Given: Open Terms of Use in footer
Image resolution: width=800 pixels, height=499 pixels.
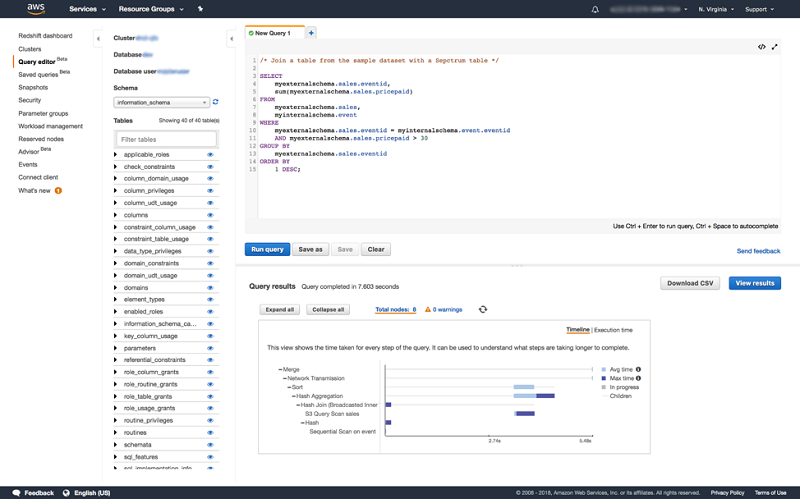Looking at the screenshot, I should pos(770,493).
